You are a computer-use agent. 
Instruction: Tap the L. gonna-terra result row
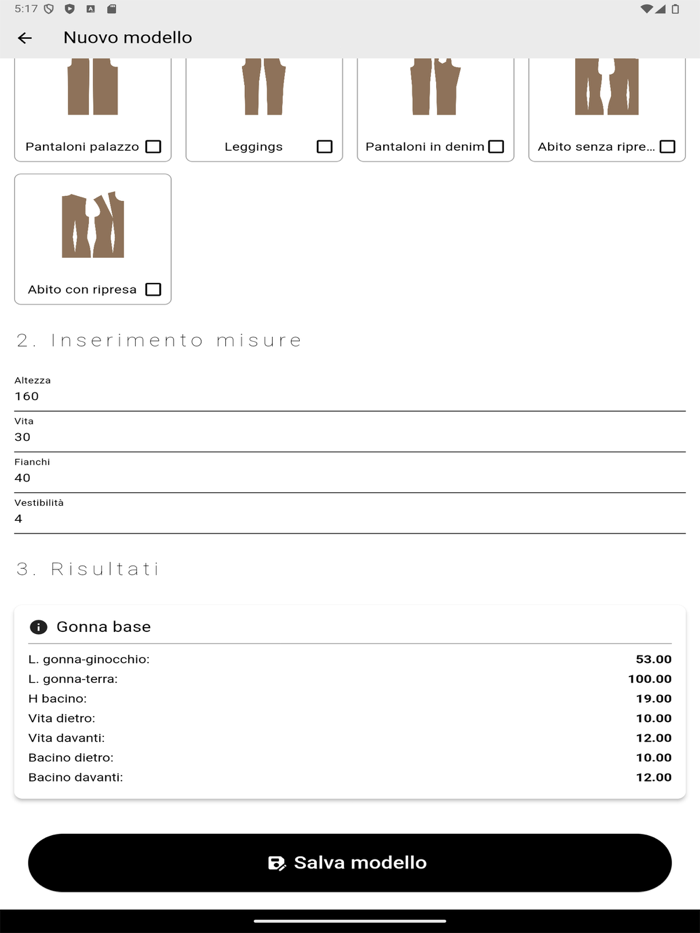350,679
